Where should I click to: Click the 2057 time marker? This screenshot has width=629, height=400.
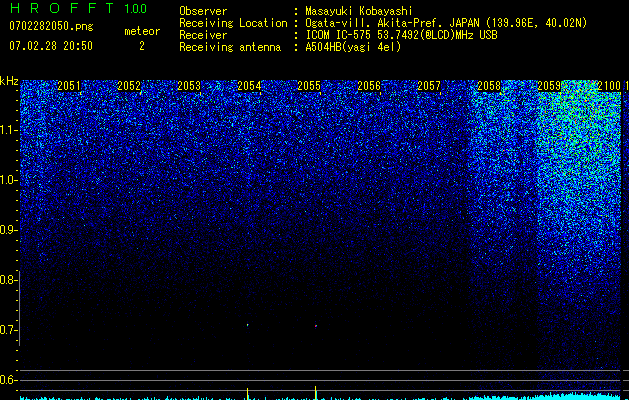tap(429, 86)
